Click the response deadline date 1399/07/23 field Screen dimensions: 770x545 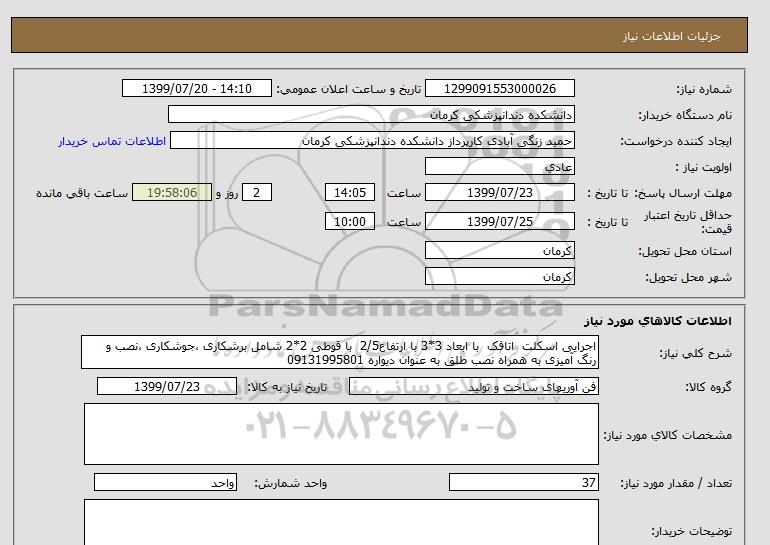click(x=499, y=192)
